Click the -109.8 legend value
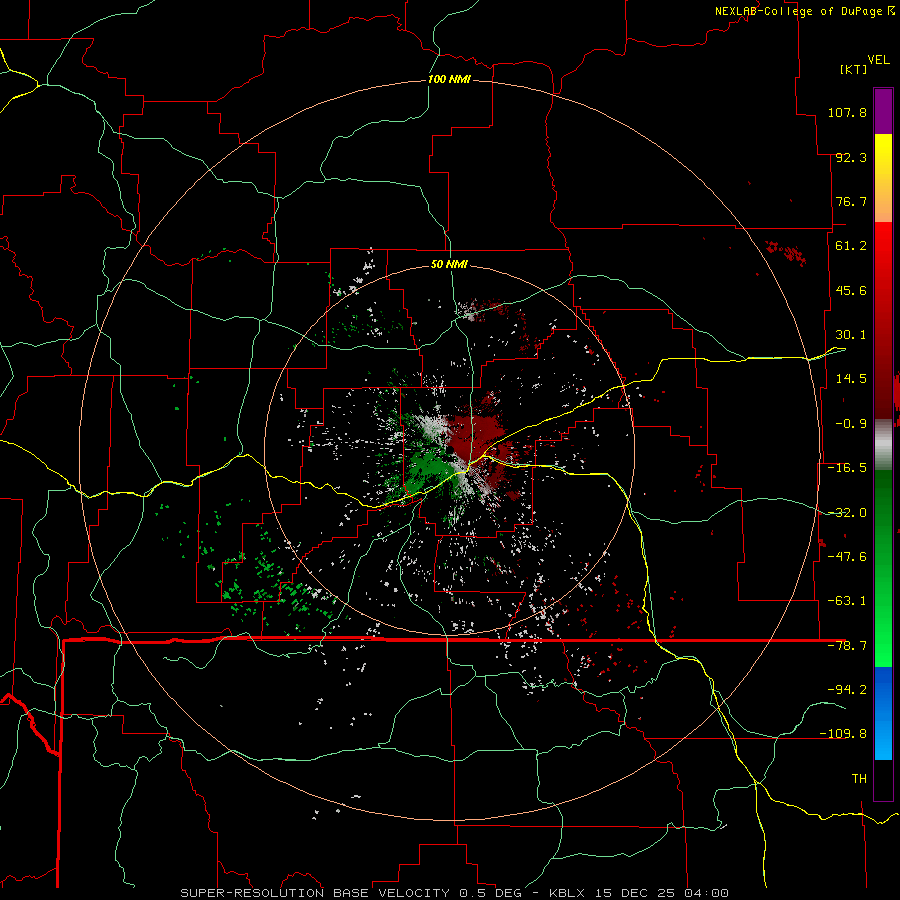This screenshot has height=900, width=900. coord(843,734)
